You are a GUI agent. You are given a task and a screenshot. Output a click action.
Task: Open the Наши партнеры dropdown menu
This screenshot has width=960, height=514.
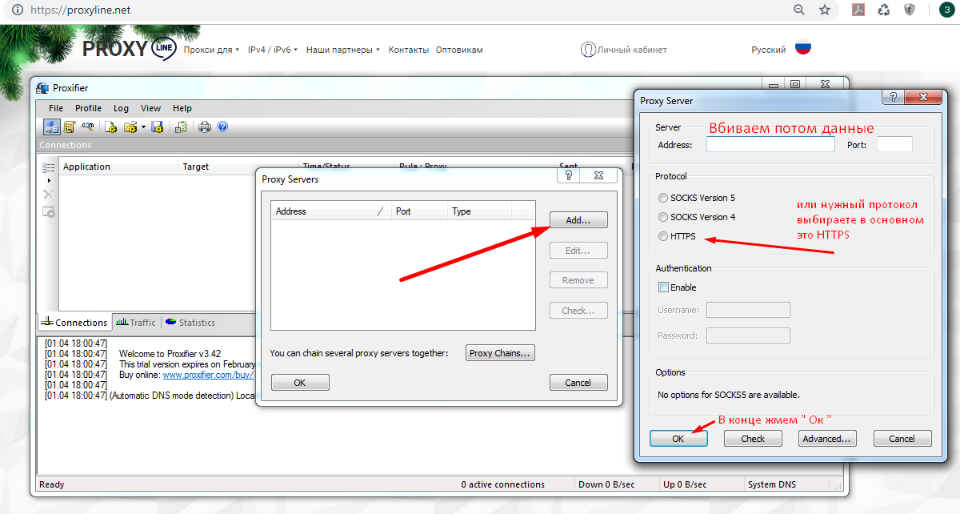(343, 49)
